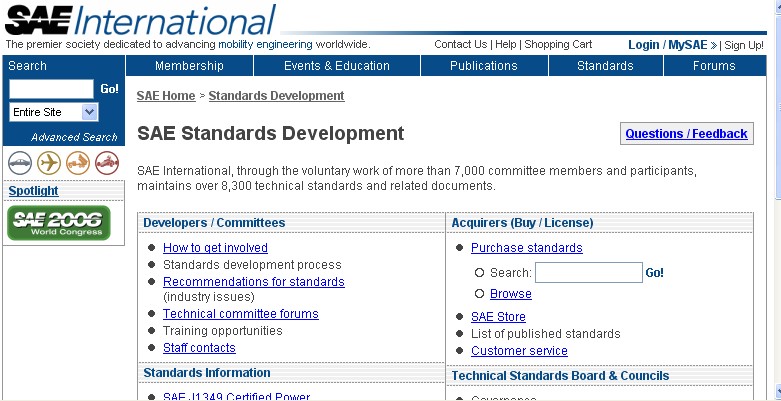Open the commercial vehicle icon section
781x401 pixels.
coord(78,163)
